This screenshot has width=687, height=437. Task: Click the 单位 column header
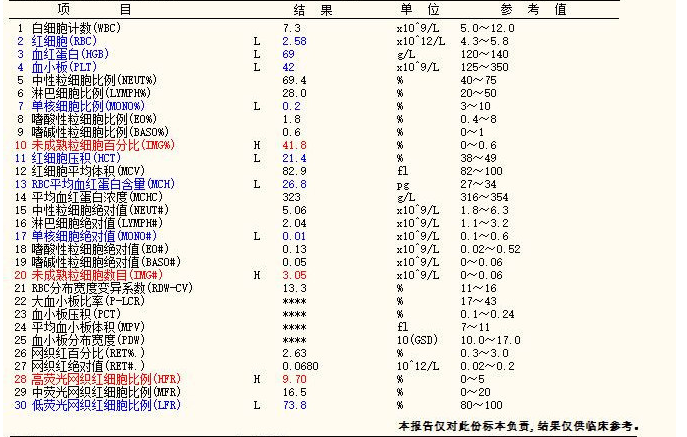pos(418,9)
